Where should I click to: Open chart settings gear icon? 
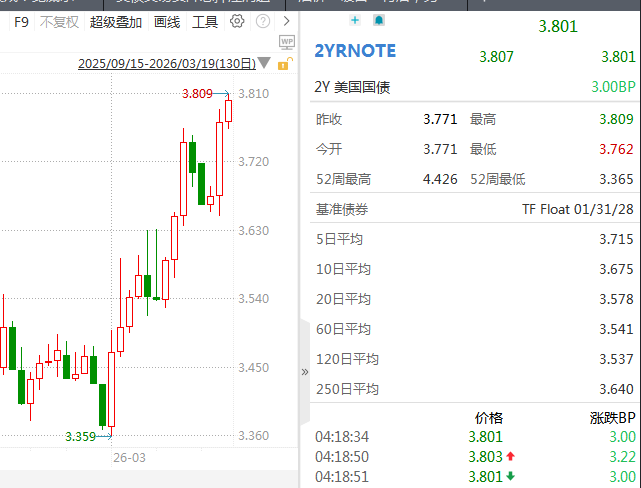tap(237, 21)
